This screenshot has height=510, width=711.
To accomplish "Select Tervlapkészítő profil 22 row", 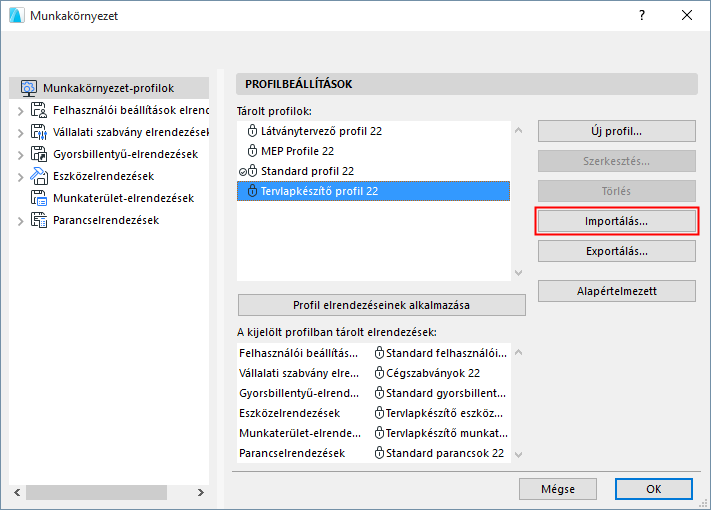I will pyautogui.click(x=373, y=191).
